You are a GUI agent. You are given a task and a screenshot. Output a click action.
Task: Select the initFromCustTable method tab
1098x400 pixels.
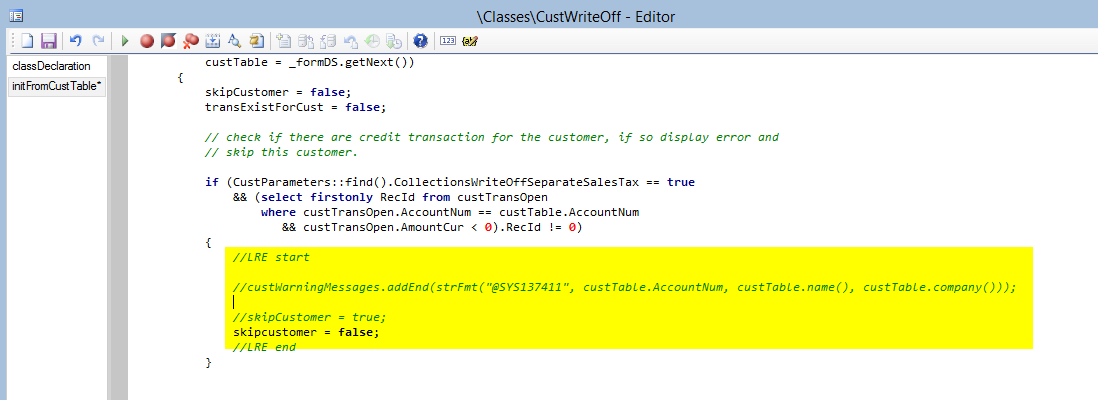[x=56, y=86]
